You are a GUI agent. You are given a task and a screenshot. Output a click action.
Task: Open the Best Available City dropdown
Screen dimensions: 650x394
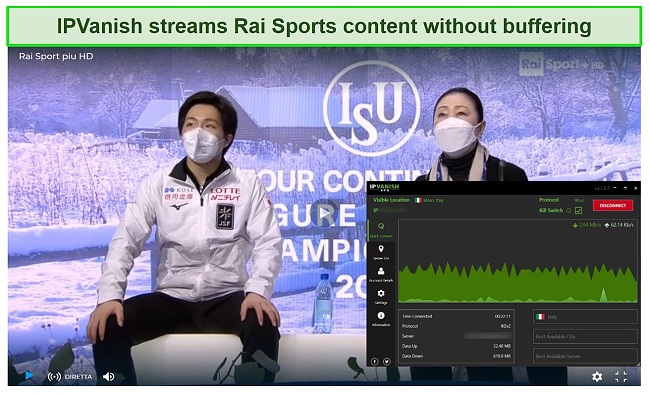[585, 336]
